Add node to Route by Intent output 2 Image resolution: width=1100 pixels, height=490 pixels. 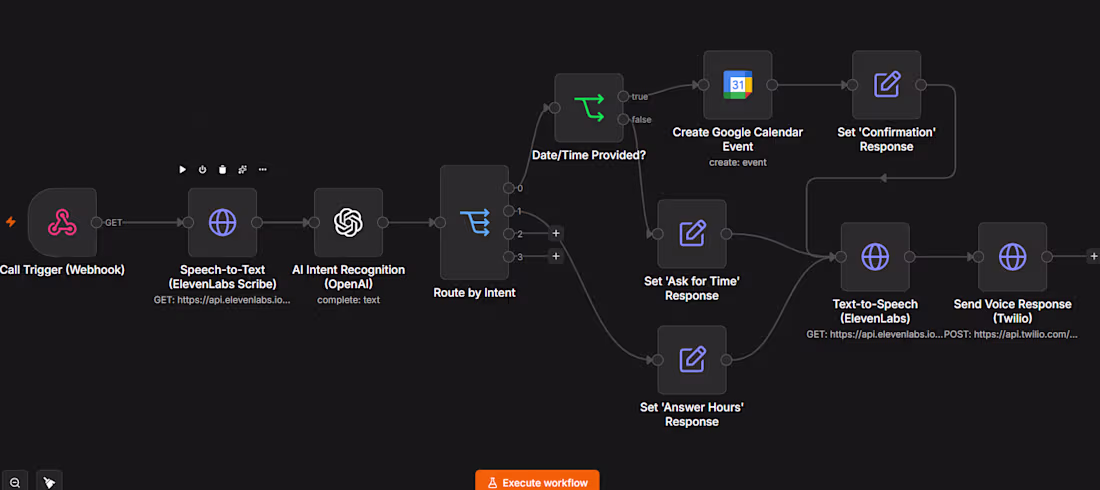click(556, 234)
